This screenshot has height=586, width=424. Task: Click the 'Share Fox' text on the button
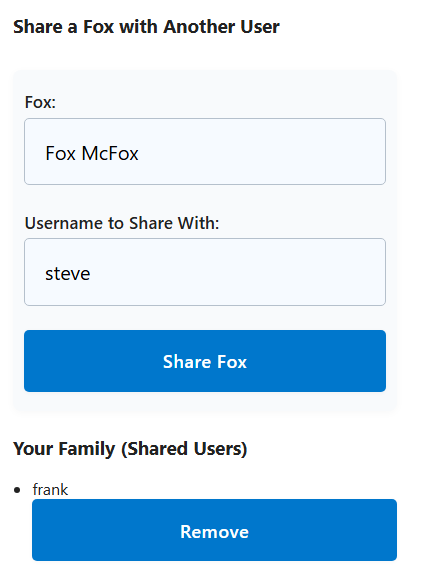[205, 362]
